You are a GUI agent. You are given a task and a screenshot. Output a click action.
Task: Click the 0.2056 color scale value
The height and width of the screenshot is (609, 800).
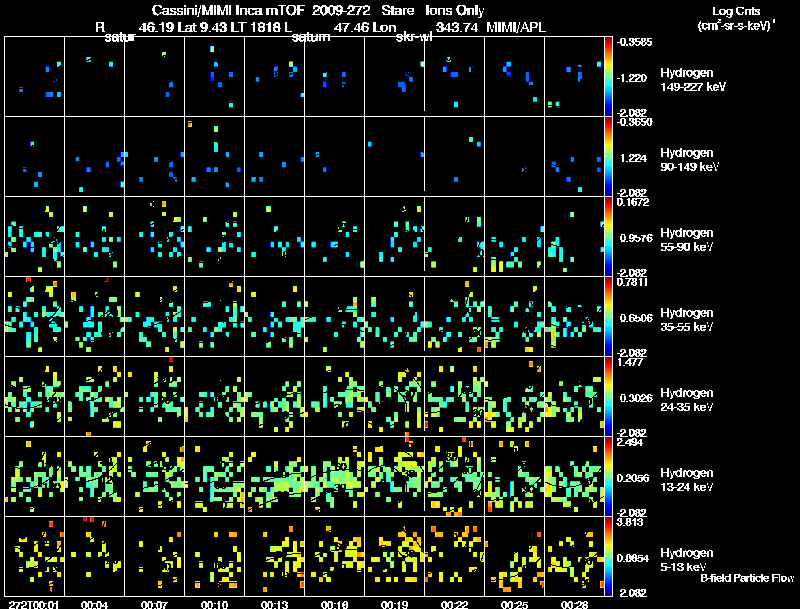[633, 478]
